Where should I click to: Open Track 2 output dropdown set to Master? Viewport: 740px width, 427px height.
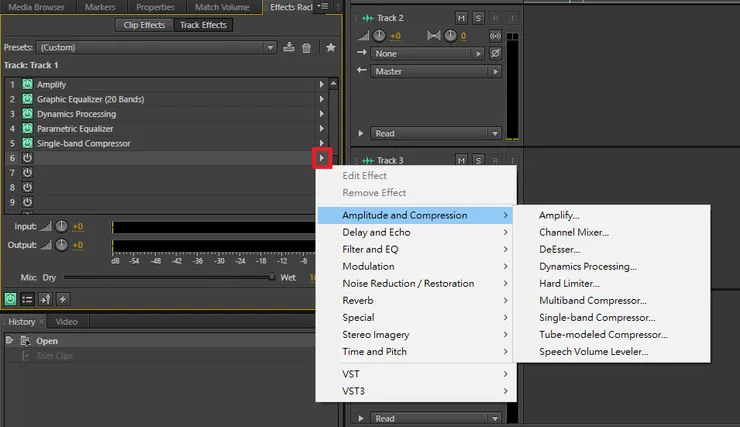pyautogui.click(x=435, y=72)
